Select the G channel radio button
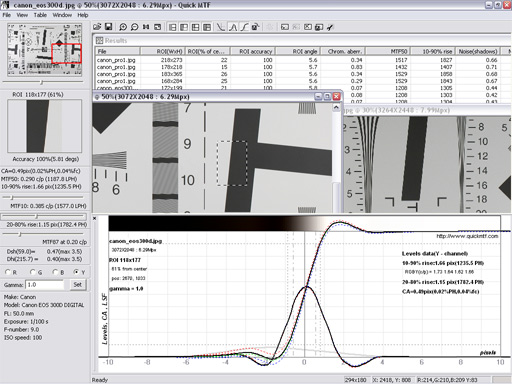 pos(33,272)
